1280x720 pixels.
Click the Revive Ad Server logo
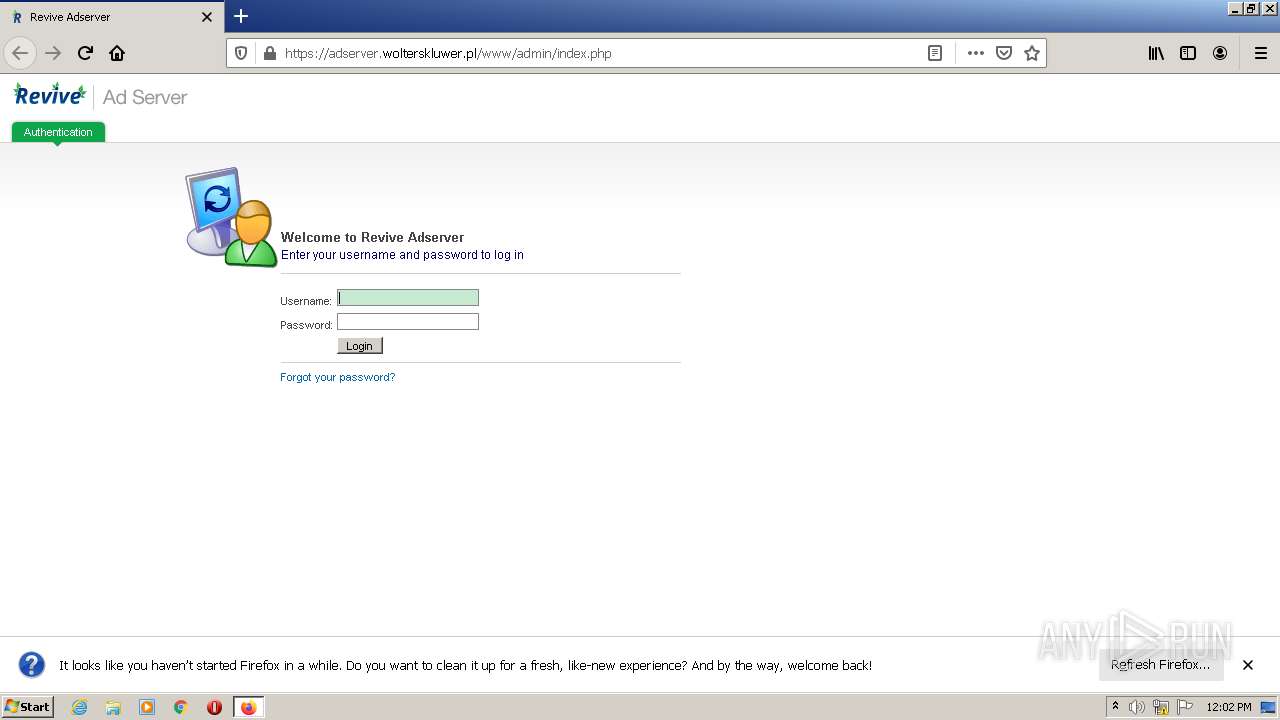pos(100,96)
